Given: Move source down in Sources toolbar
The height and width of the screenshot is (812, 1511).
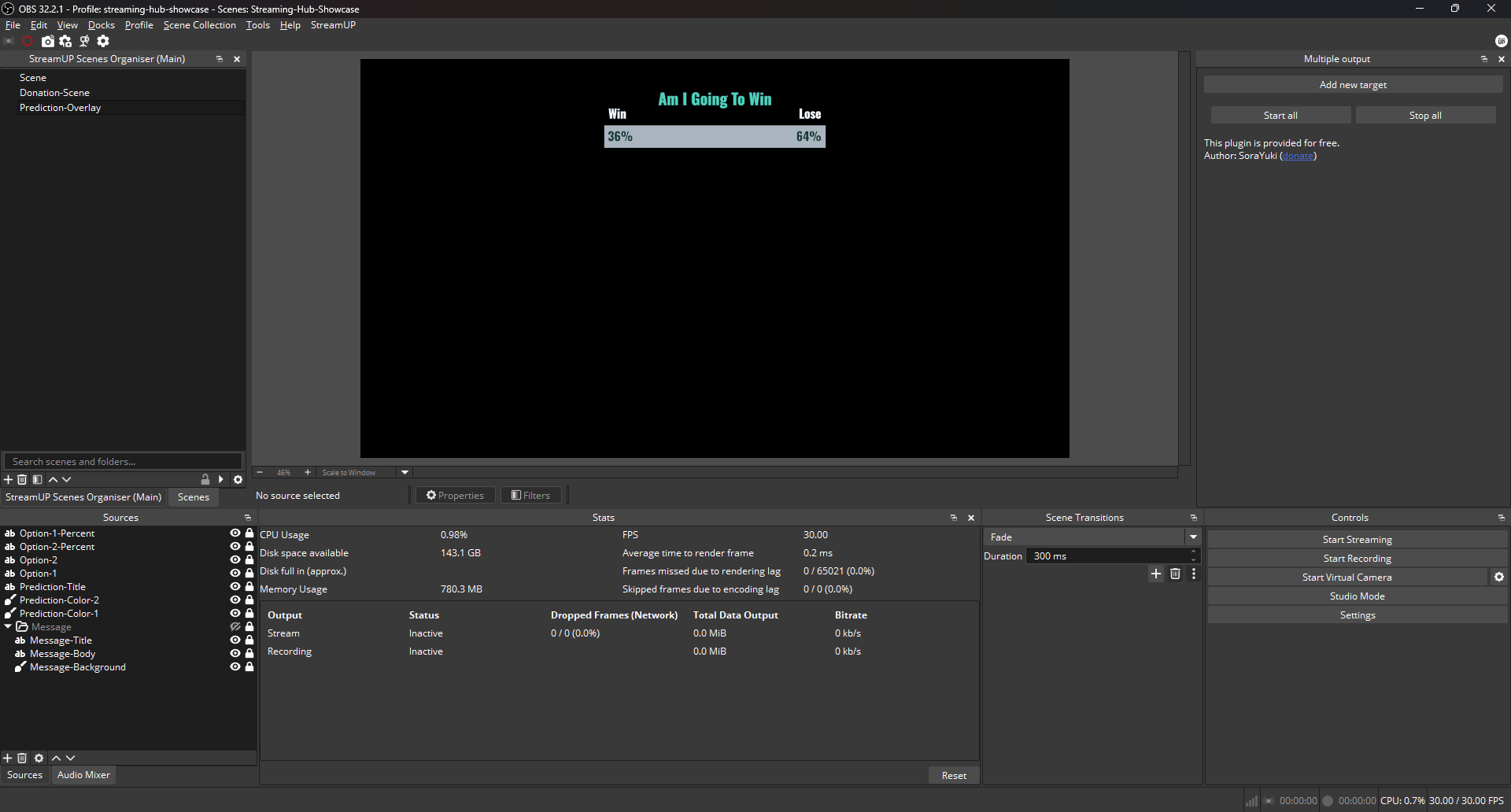Looking at the screenshot, I should pos(70,758).
